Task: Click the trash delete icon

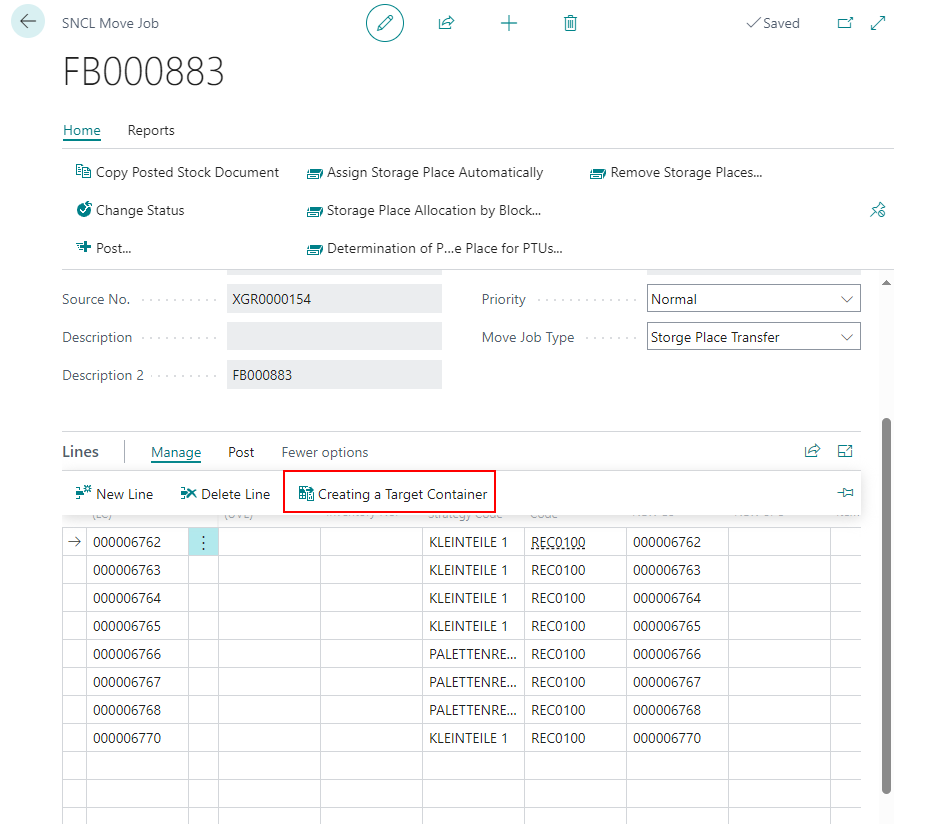Action: [x=570, y=23]
